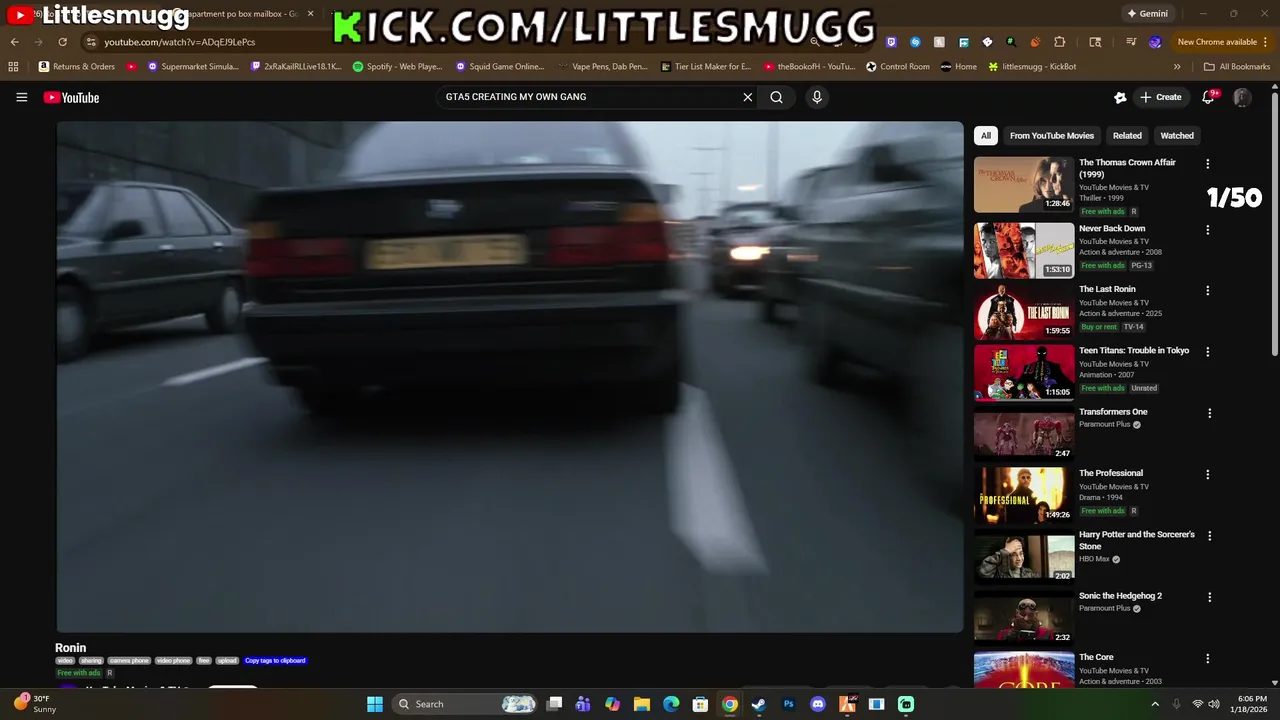Open the orange extension icon in toolbar
Screen dimensions: 1280x720
1035,42
